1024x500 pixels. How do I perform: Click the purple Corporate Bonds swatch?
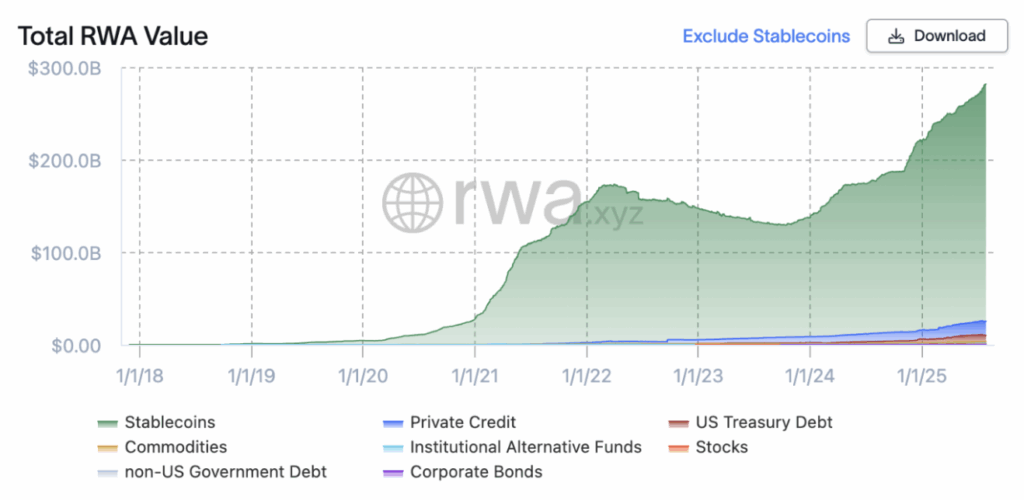coord(393,471)
